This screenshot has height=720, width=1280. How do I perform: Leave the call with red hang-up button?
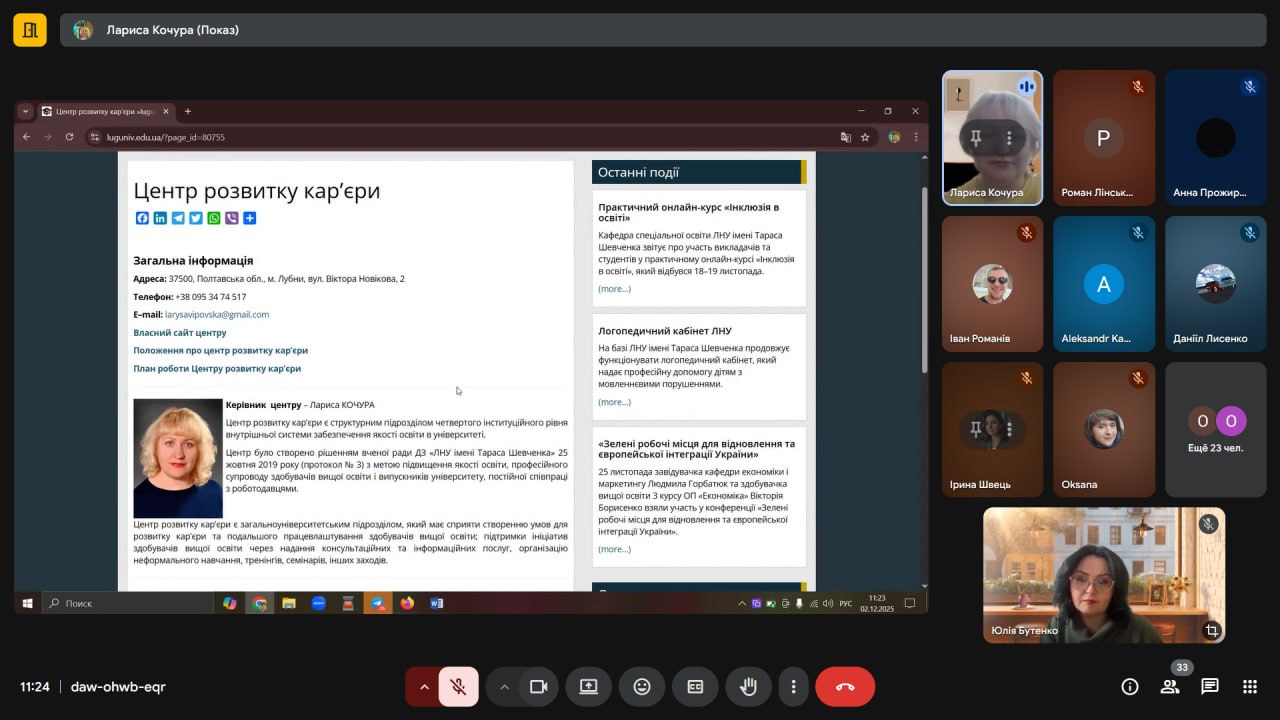point(845,687)
